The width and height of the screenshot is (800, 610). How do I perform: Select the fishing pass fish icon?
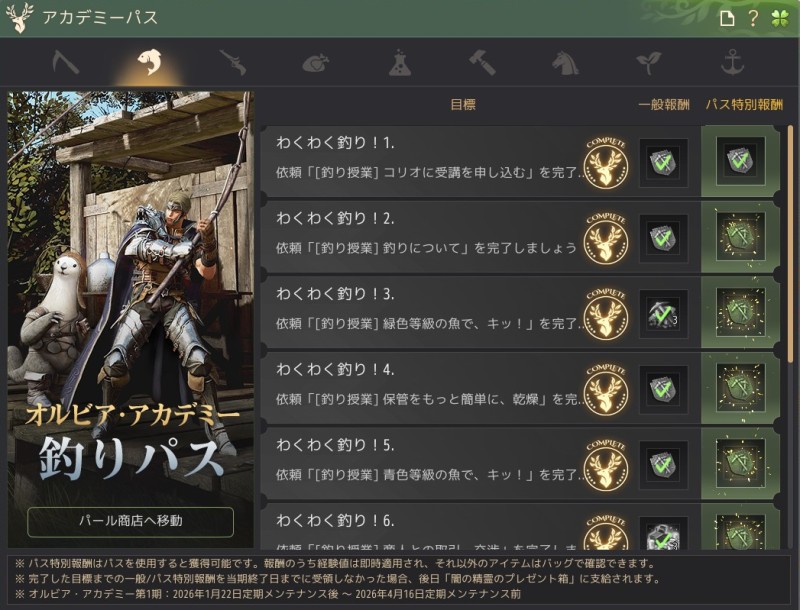[x=149, y=62]
